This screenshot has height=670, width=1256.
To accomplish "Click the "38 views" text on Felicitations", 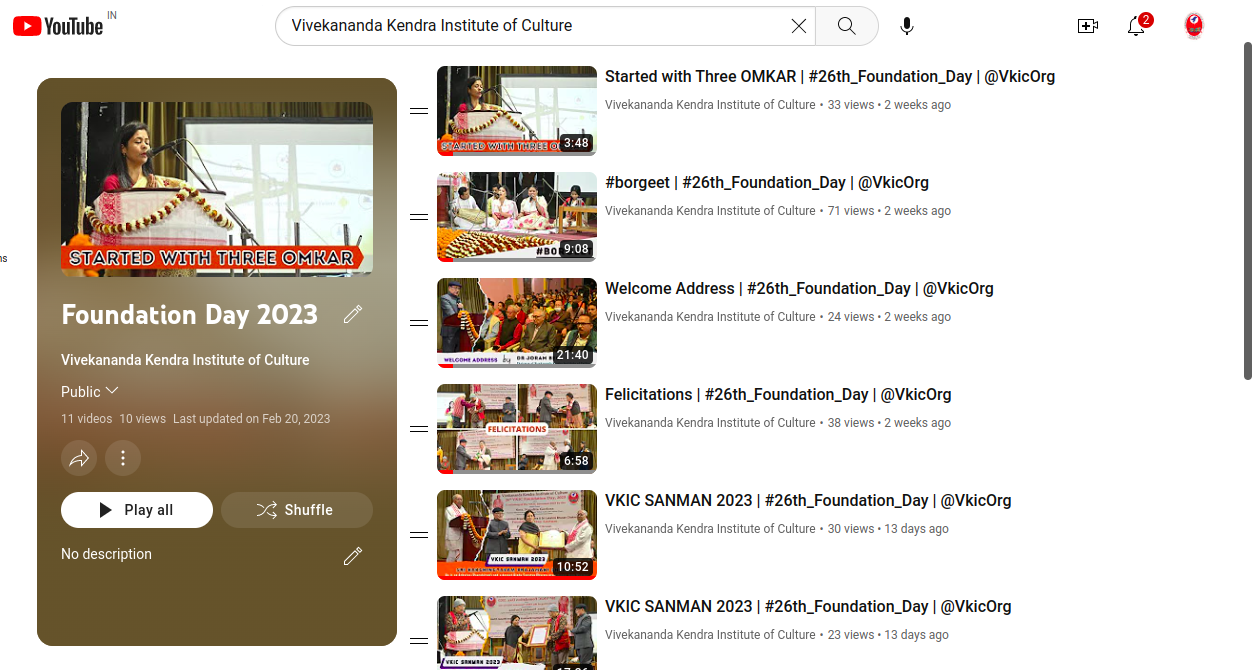I will 851,423.
